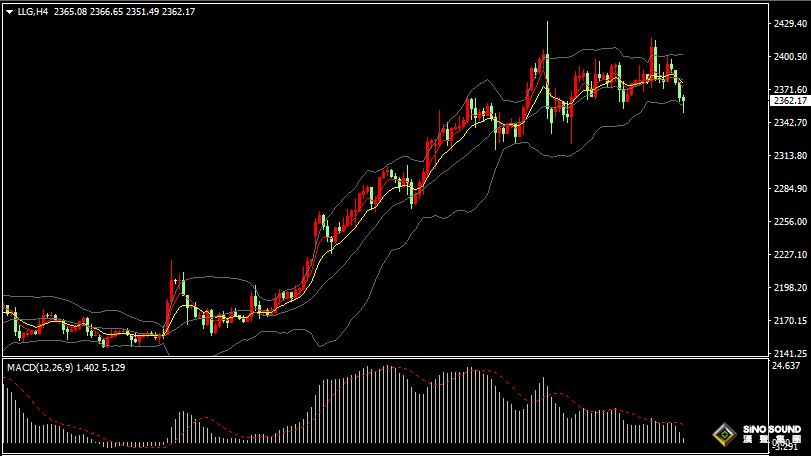The image size is (811, 456).
Task: Click the Sino Sound diamond logo icon
Action: pyautogui.click(x=723, y=434)
